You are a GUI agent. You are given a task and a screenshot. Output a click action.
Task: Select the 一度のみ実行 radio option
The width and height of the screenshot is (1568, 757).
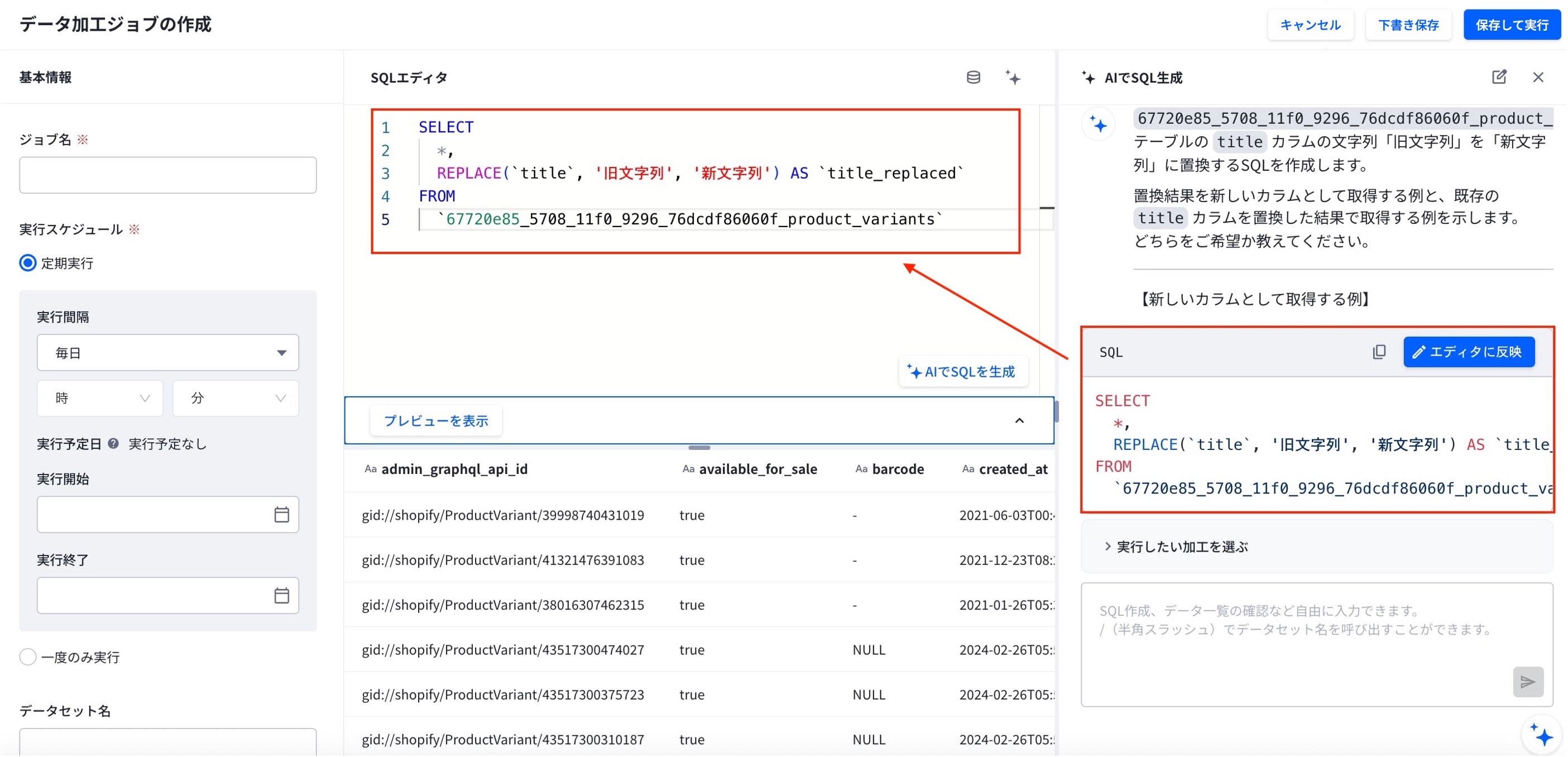(x=28, y=657)
